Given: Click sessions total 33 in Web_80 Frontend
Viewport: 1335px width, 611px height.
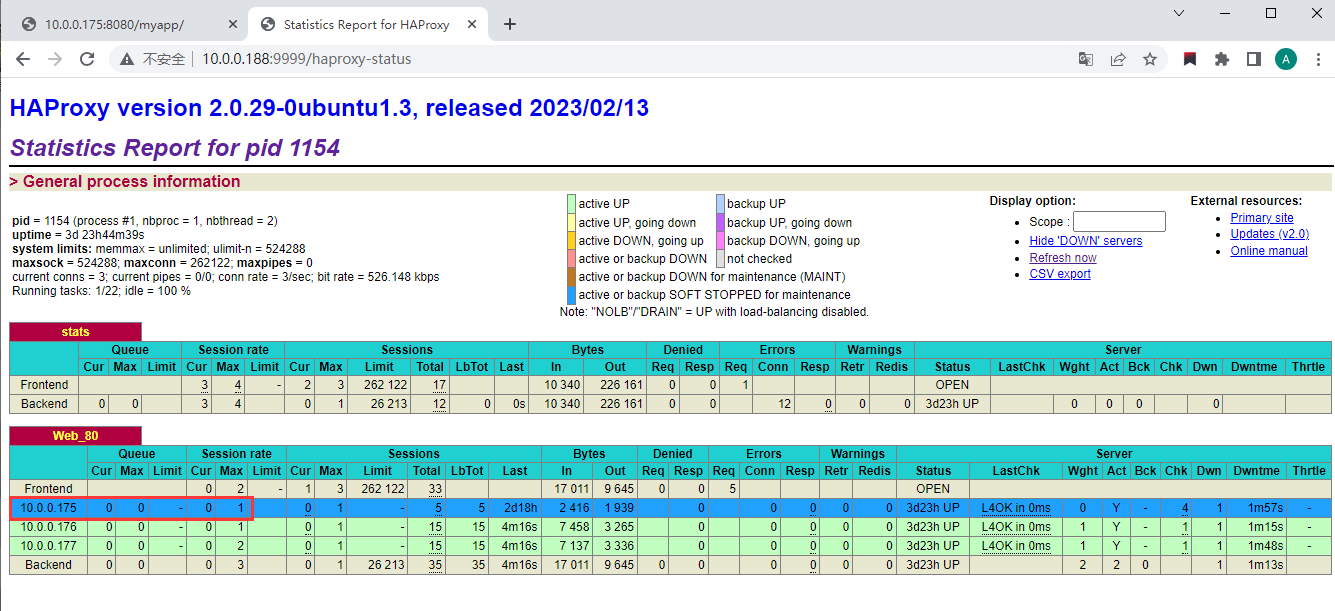Looking at the screenshot, I should (435, 489).
